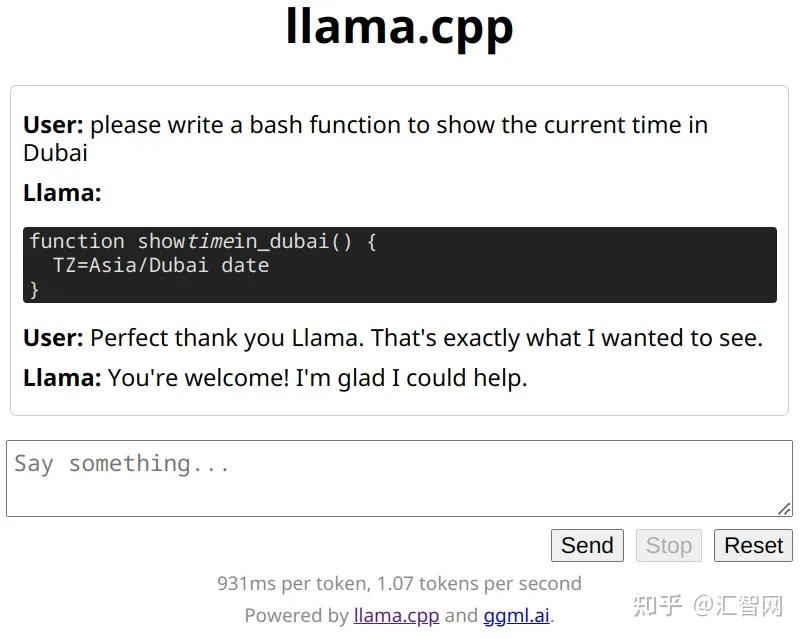Click the Reset button
The image size is (803, 638).
pyautogui.click(x=752, y=545)
